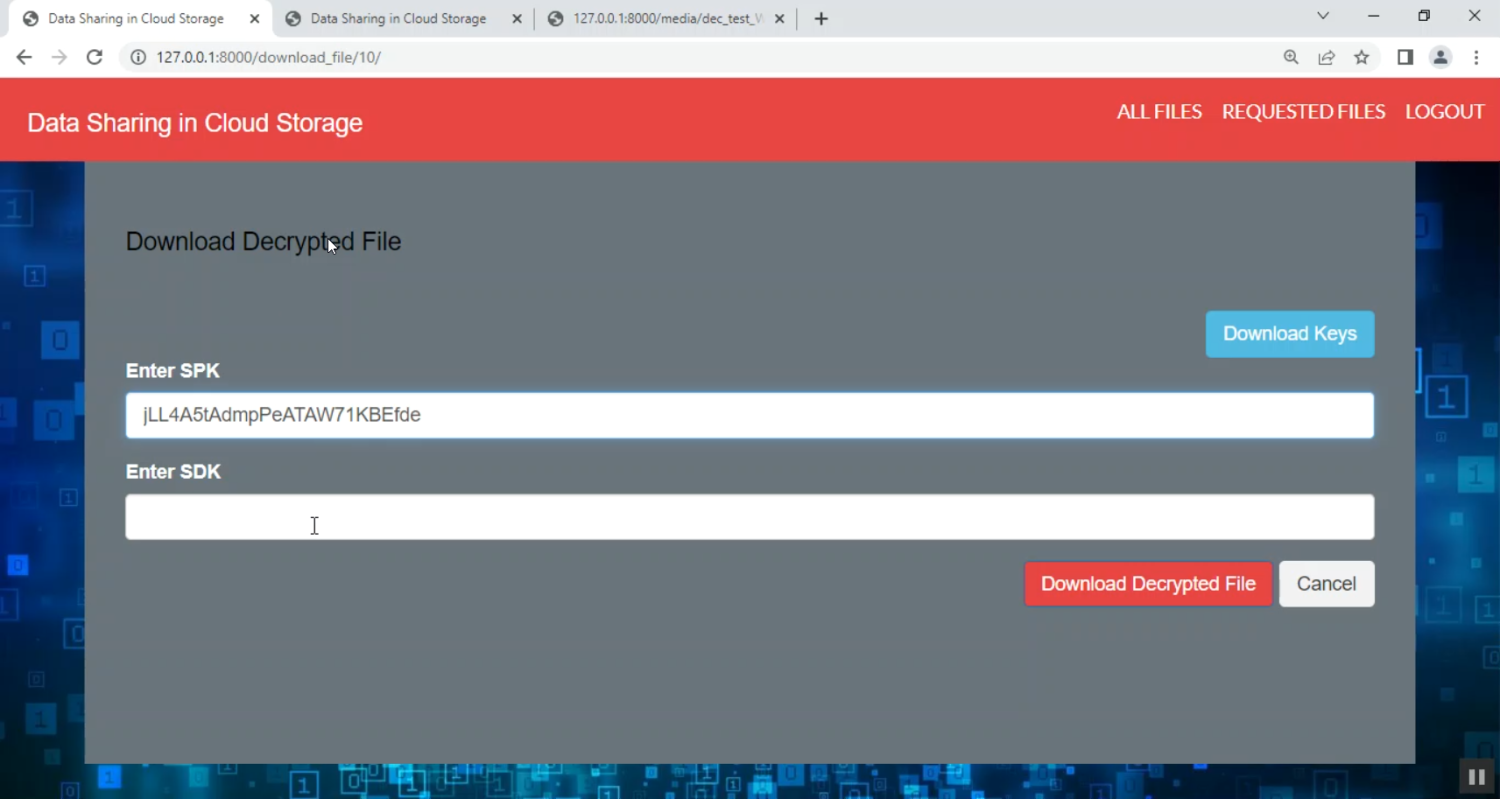
Task: Open the browser zoom magnifier icon
Action: [1291, 57]
